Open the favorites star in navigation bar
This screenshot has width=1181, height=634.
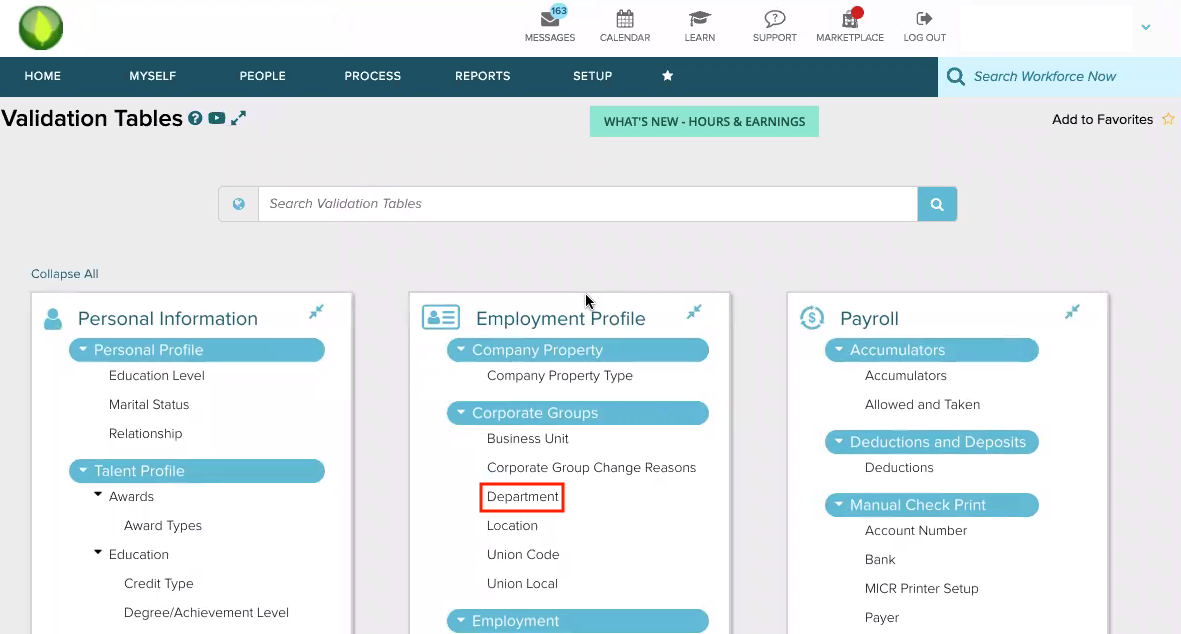click(667, 75)
